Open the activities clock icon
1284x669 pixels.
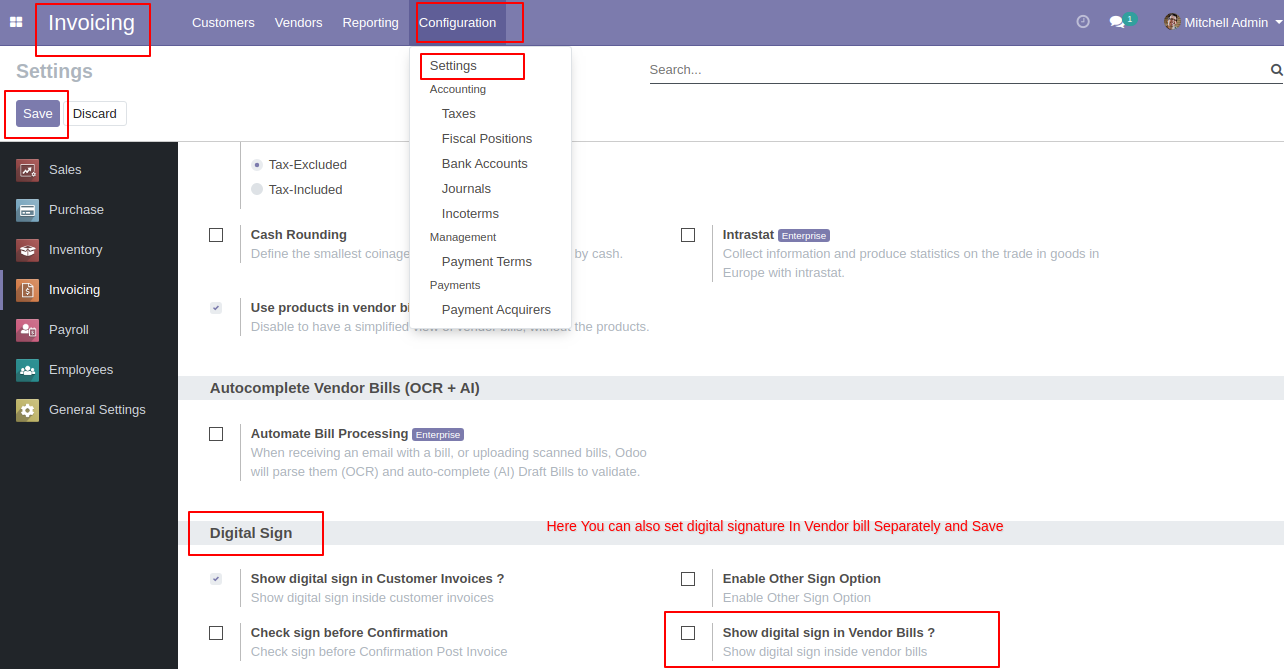coord(1083,22)
